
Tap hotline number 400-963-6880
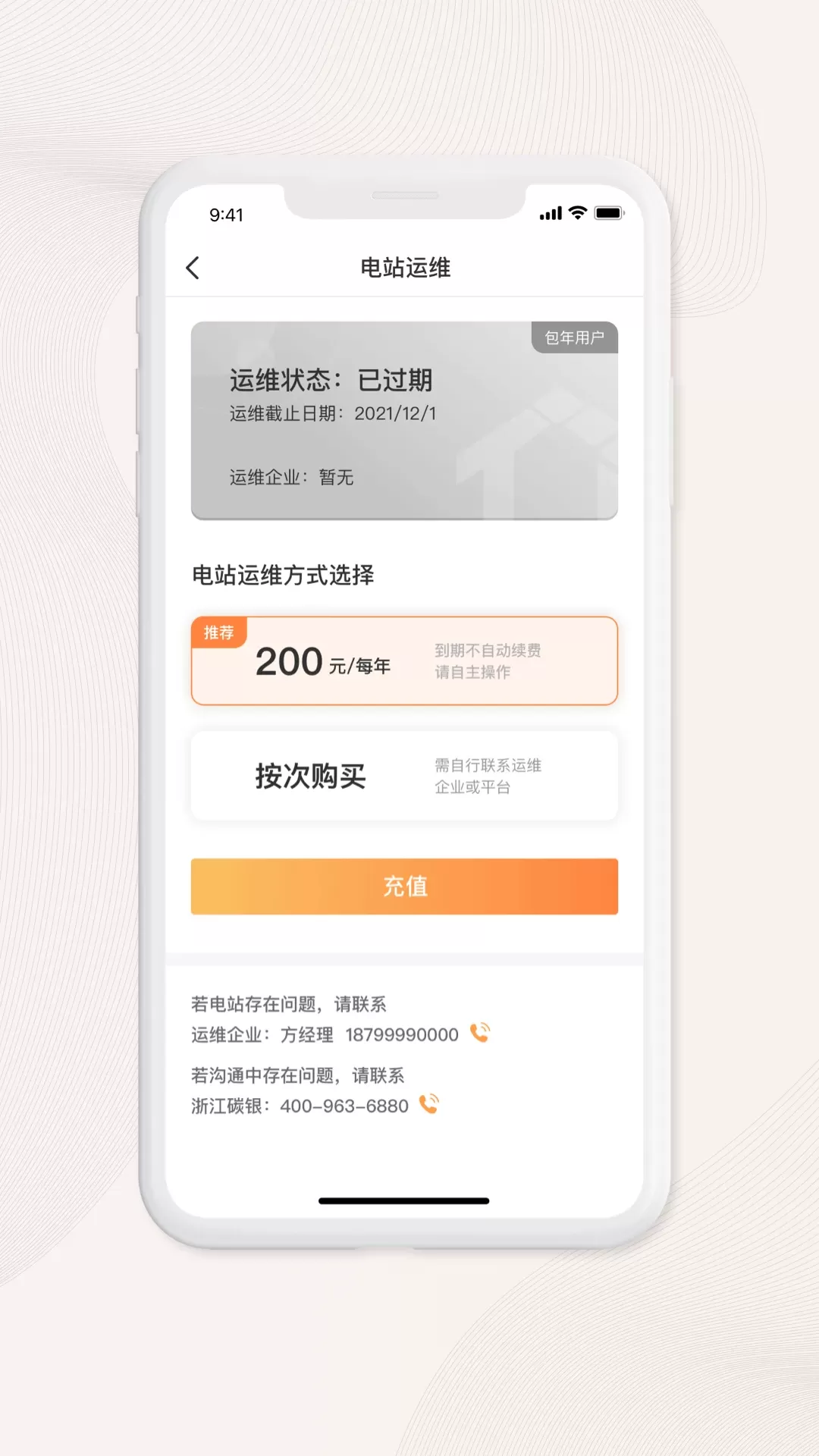coord(344,1106)
